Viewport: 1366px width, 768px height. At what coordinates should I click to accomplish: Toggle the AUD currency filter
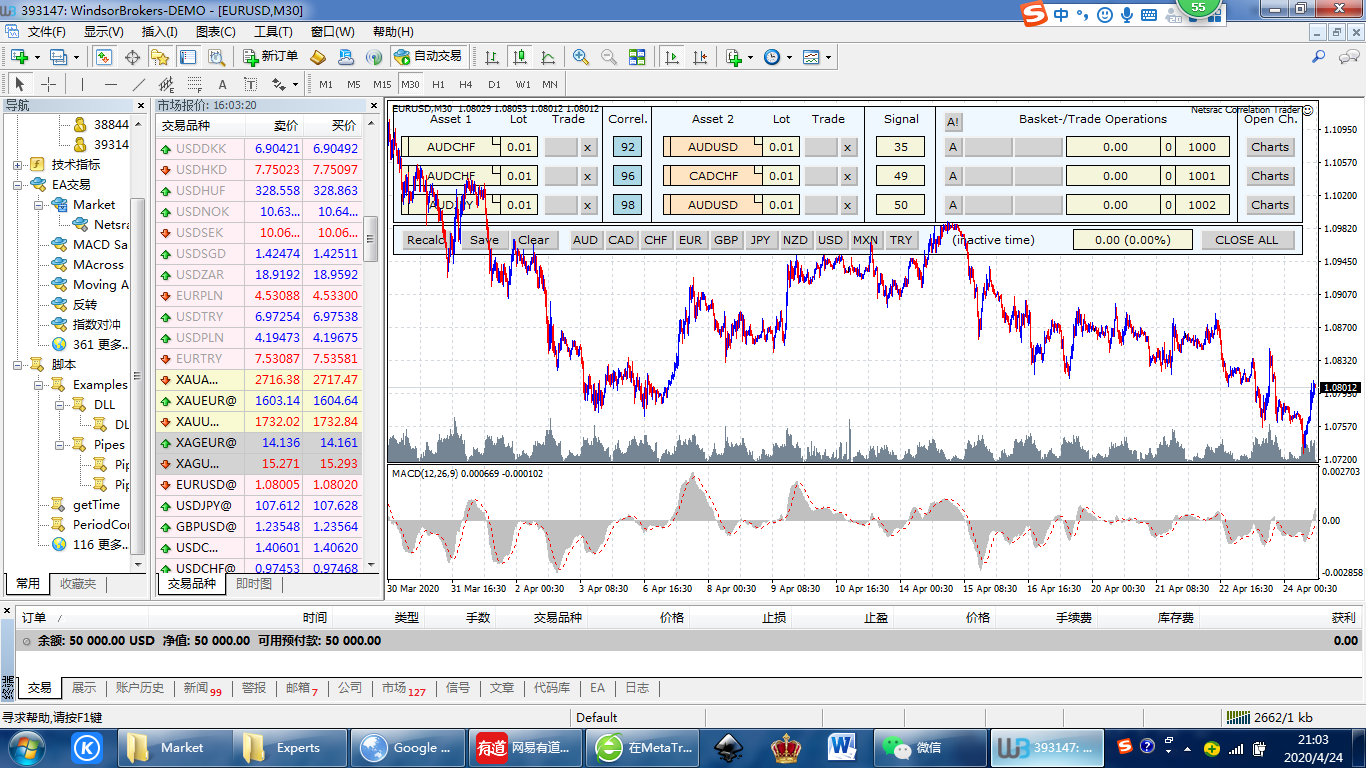[x=585, y=240]
